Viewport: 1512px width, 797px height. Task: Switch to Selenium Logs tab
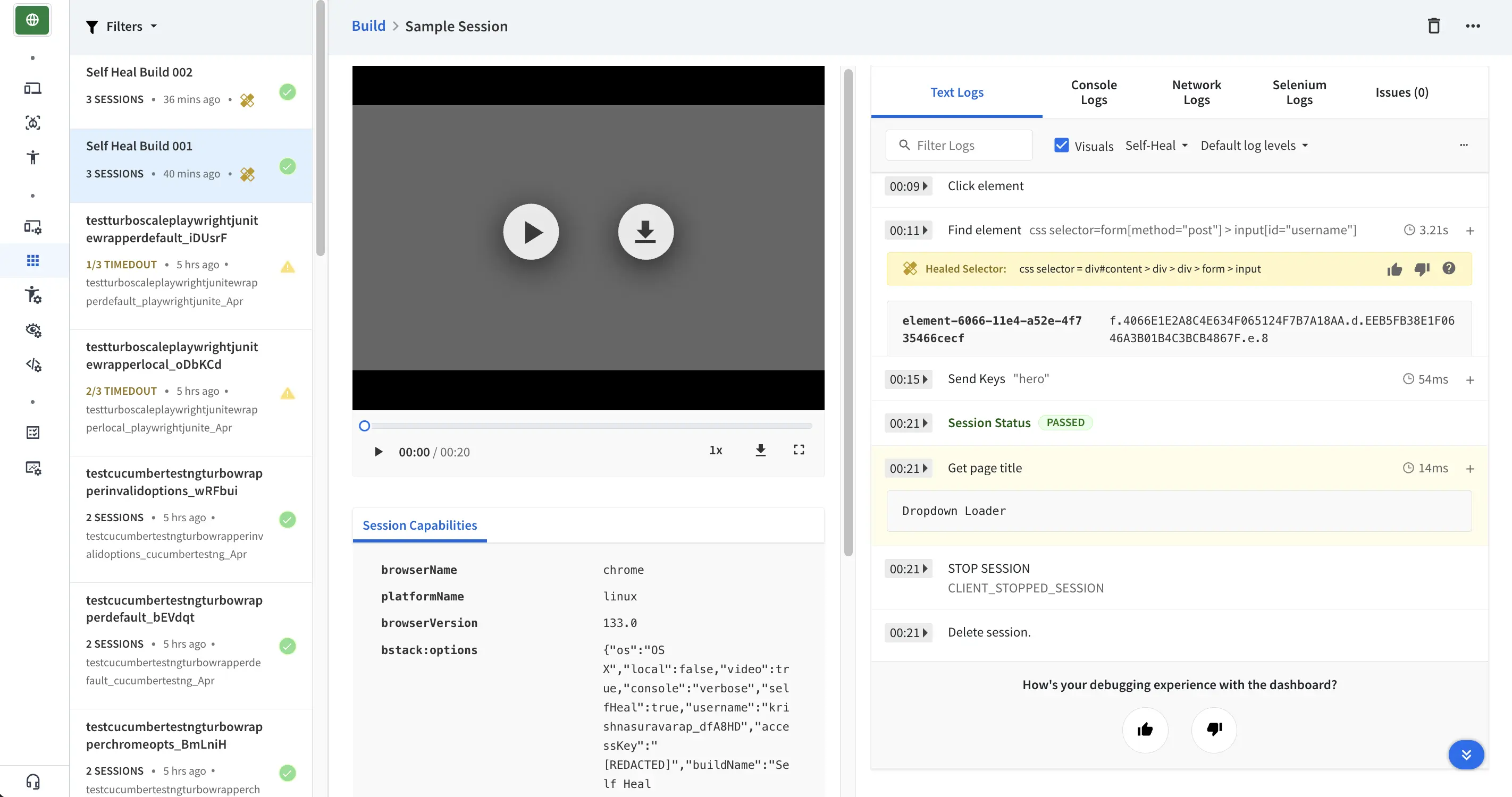[1299, 92]
